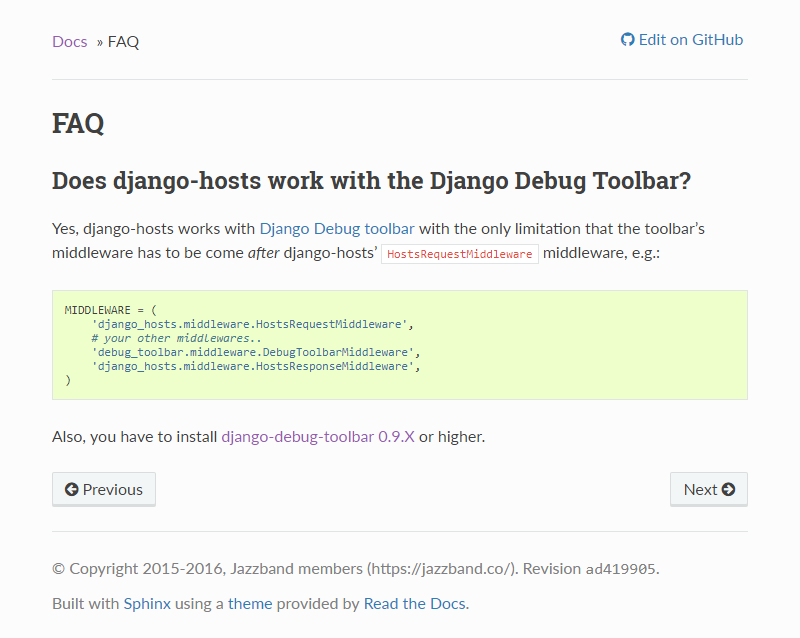Click the FAQ page heading
The width and height of the screenshot is (800, 638).
78,124
